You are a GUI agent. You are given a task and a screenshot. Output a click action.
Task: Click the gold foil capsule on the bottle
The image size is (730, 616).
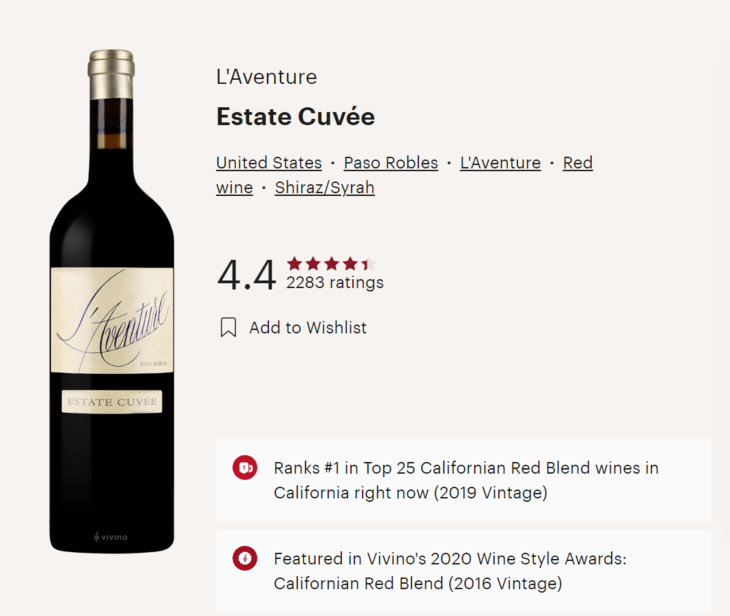(x=111, y=73)
